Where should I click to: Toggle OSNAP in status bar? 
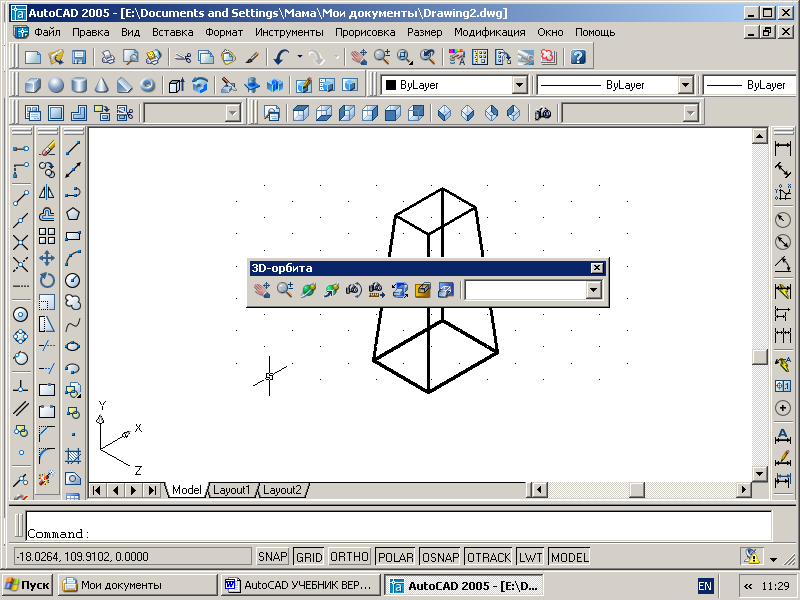[440, 557]
